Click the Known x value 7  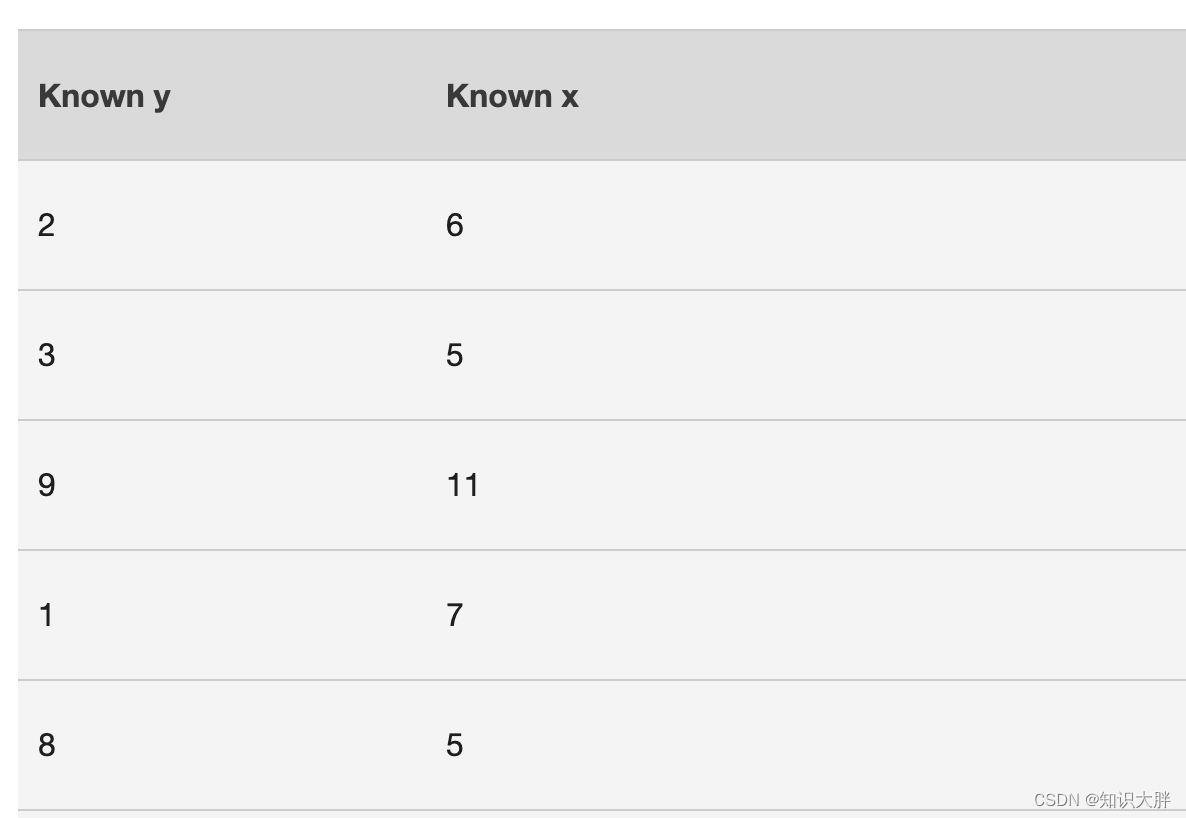(x=455, y=615)
